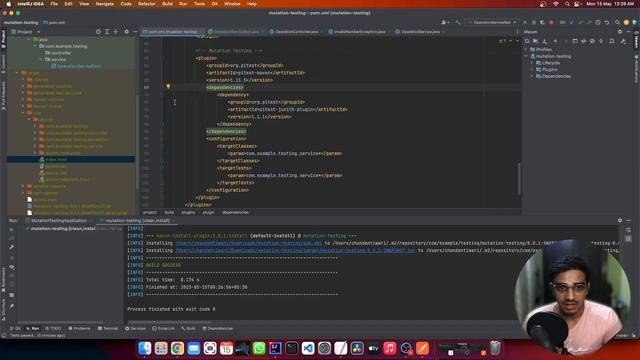Open the Run configuration dropdown
Viewport: 640px width, 360px height.
click(x=492, y=22)
